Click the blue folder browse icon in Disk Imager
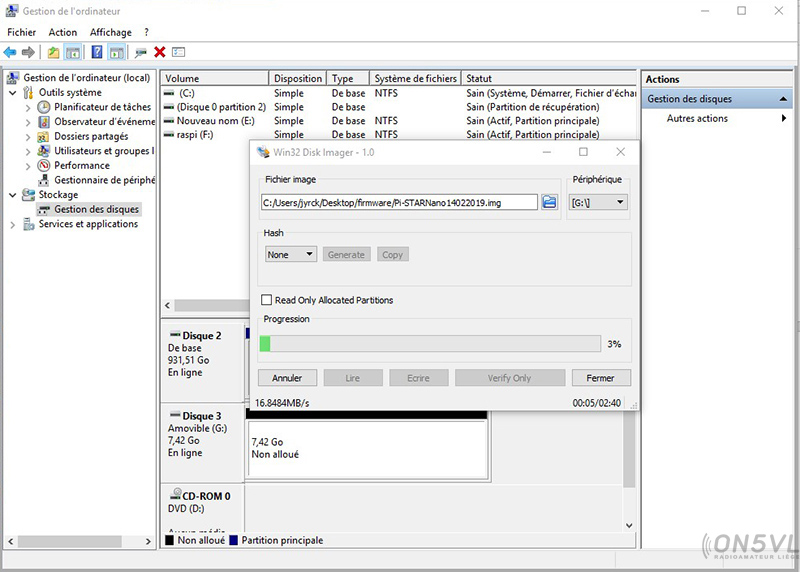 pos(549,202)
